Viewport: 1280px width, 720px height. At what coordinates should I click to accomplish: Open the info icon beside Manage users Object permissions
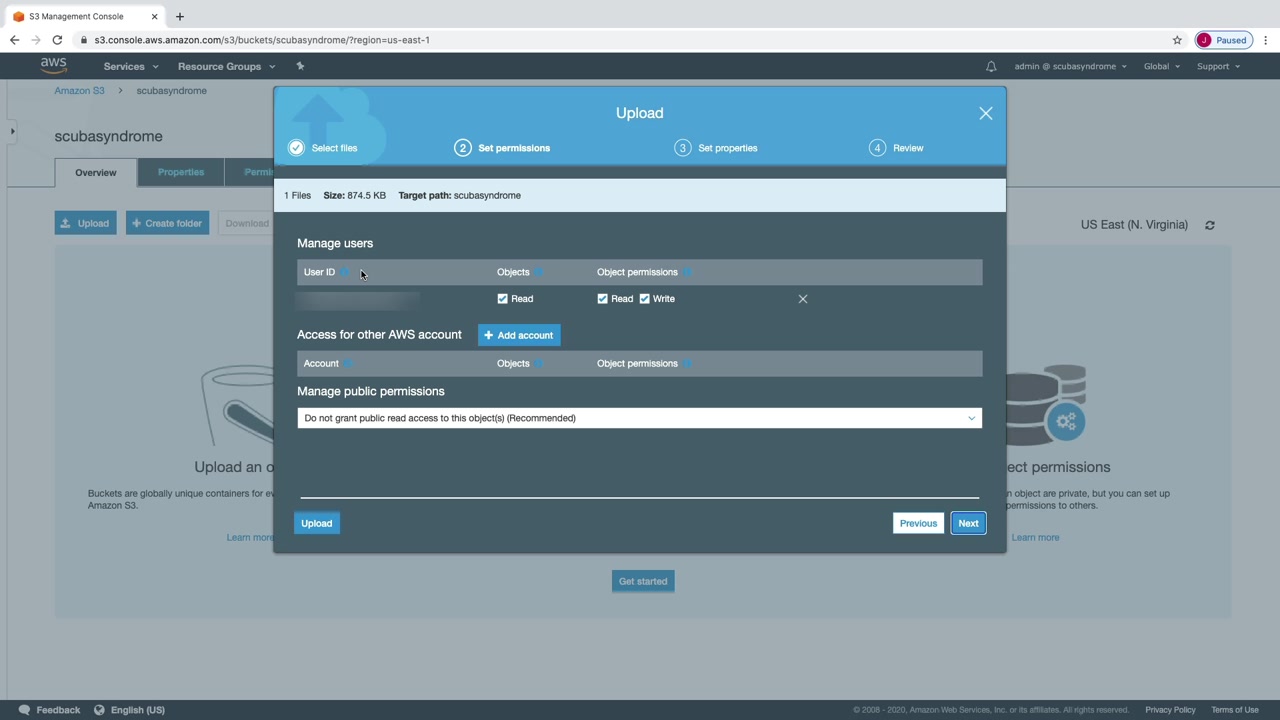[687, 272]
